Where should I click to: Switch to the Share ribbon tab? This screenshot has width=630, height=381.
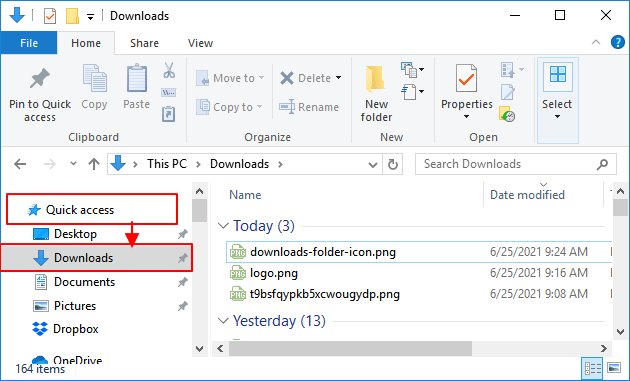pyautogui.click(x=144, y=43)
